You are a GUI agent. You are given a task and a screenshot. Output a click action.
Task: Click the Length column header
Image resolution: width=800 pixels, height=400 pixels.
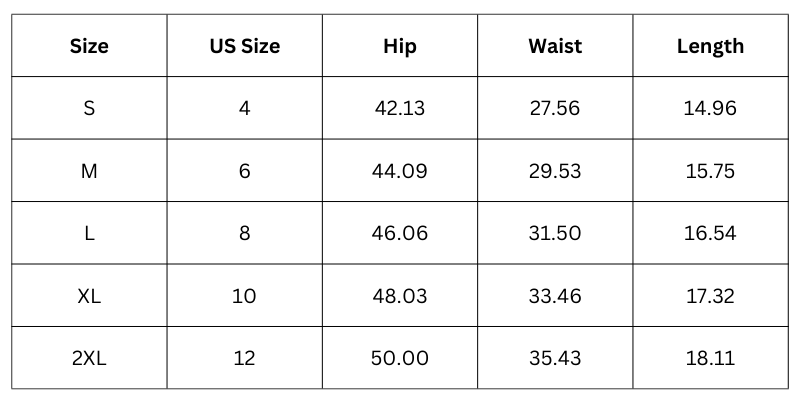point(710,46)
